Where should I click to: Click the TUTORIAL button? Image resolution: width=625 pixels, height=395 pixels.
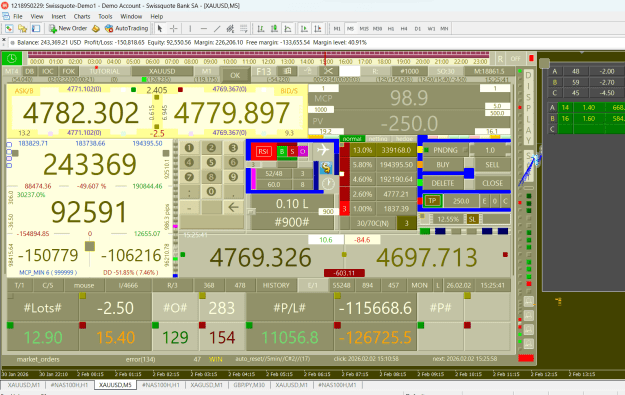click(x=104, y=71)
